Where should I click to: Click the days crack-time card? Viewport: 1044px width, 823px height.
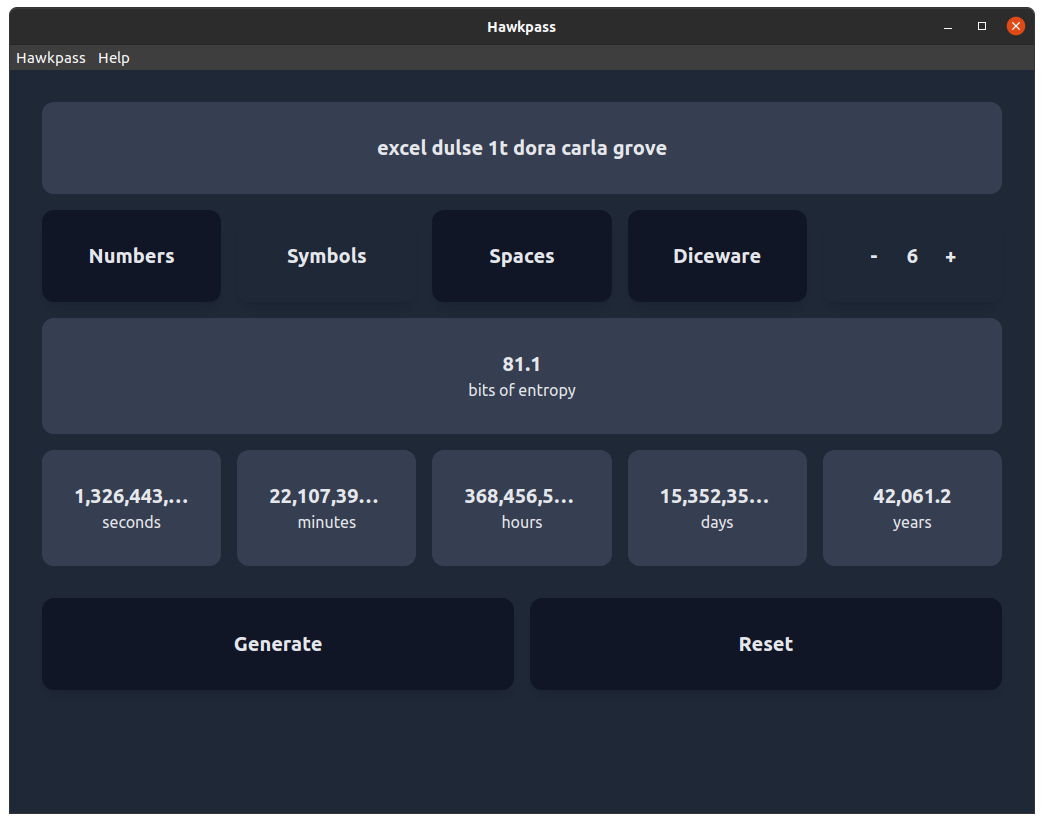(x=717, y=508)
